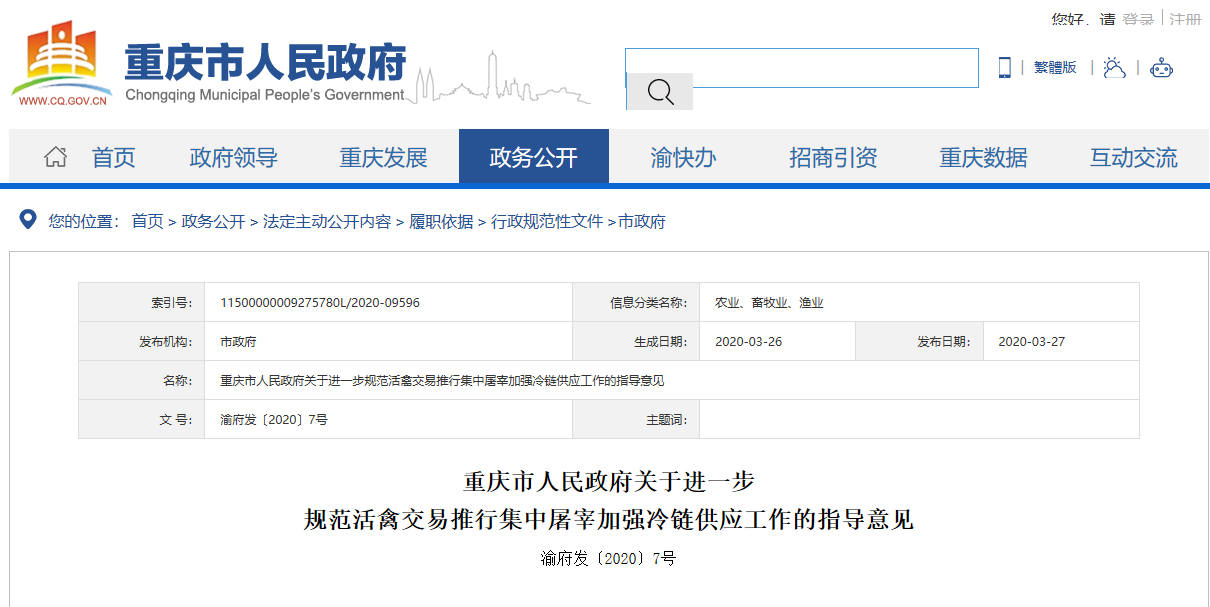
Task: Click the 政务公开 breadcrumb link
Action: point(213,221)
